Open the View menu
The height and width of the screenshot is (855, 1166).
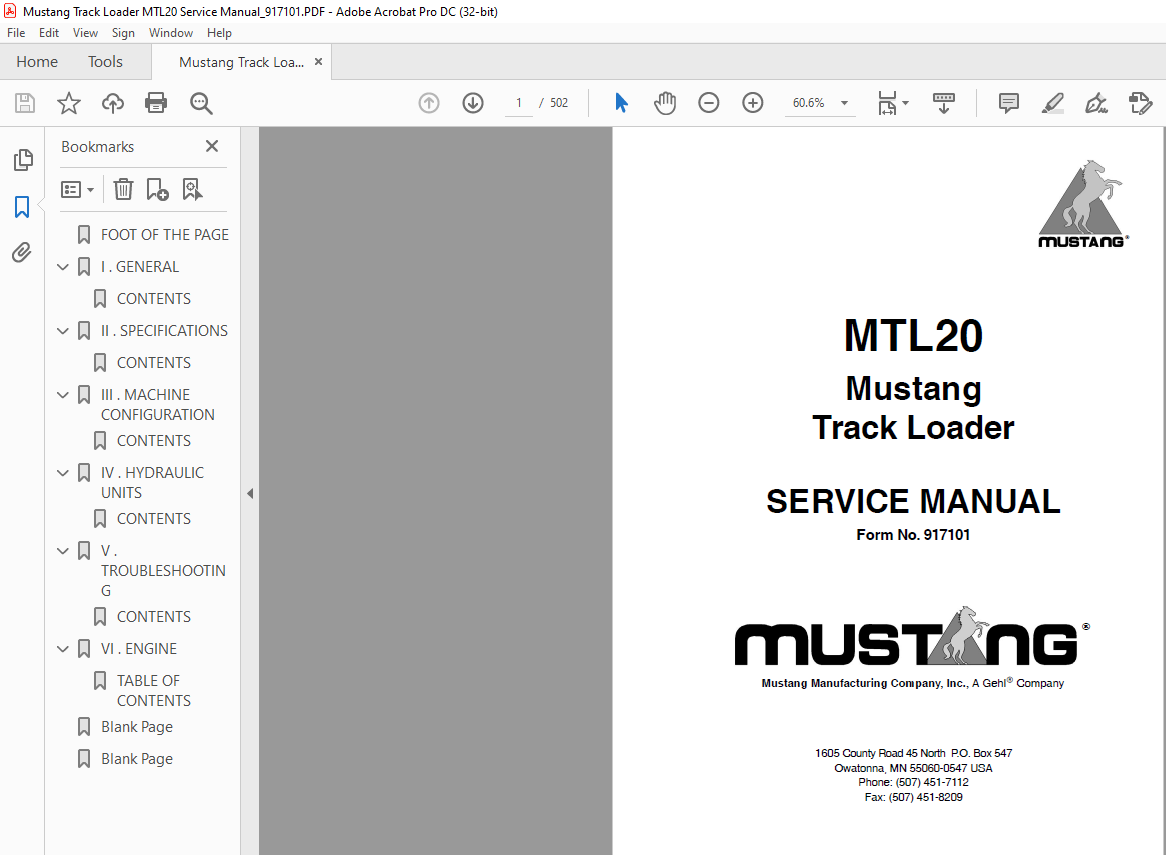86,33
